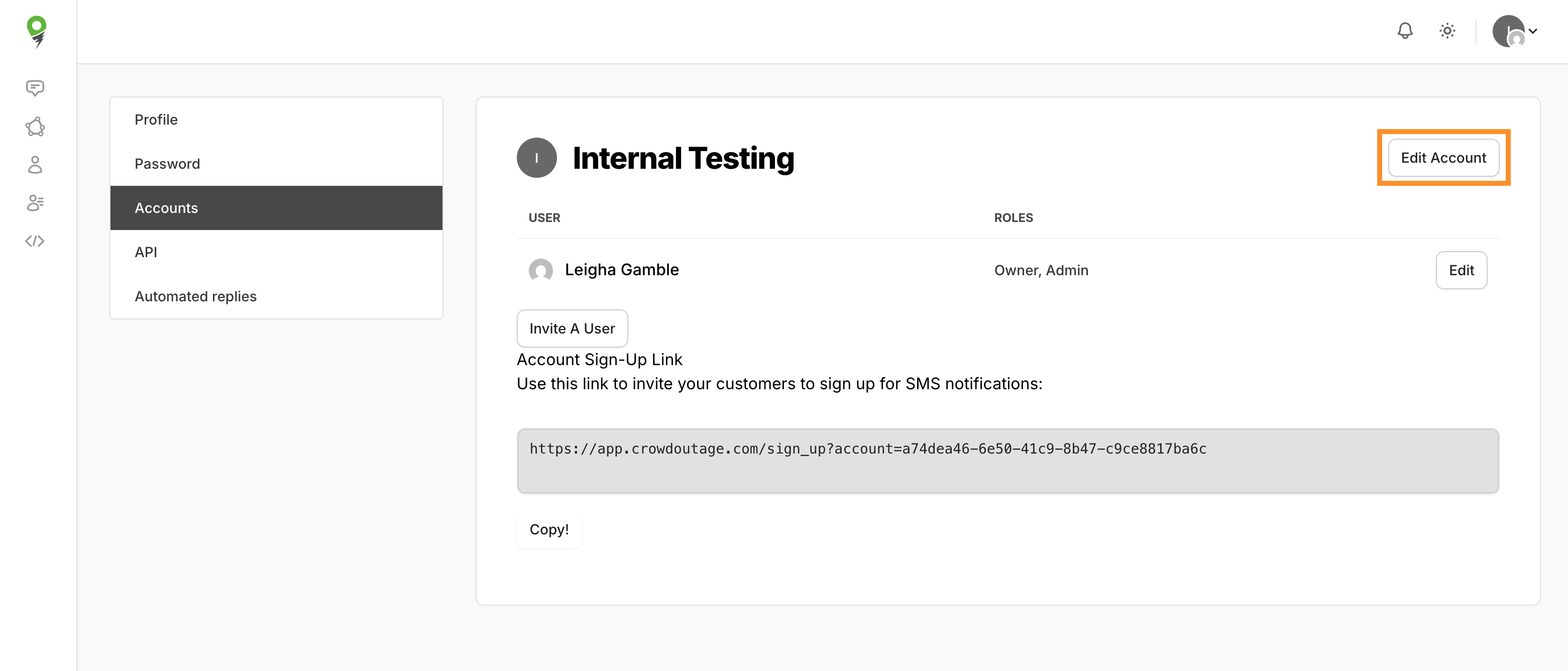Open notifications via the bell icon

pyautogui.click(x=1405, y=31)
